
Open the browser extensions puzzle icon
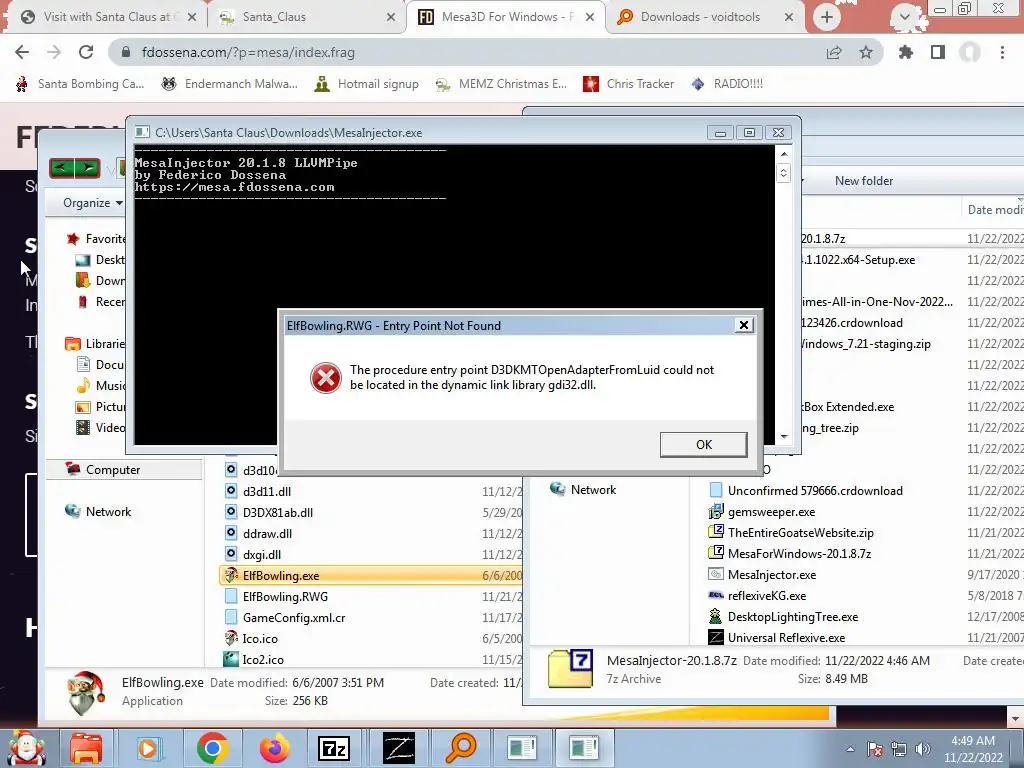pyautogui.click(x=906, y=52)
